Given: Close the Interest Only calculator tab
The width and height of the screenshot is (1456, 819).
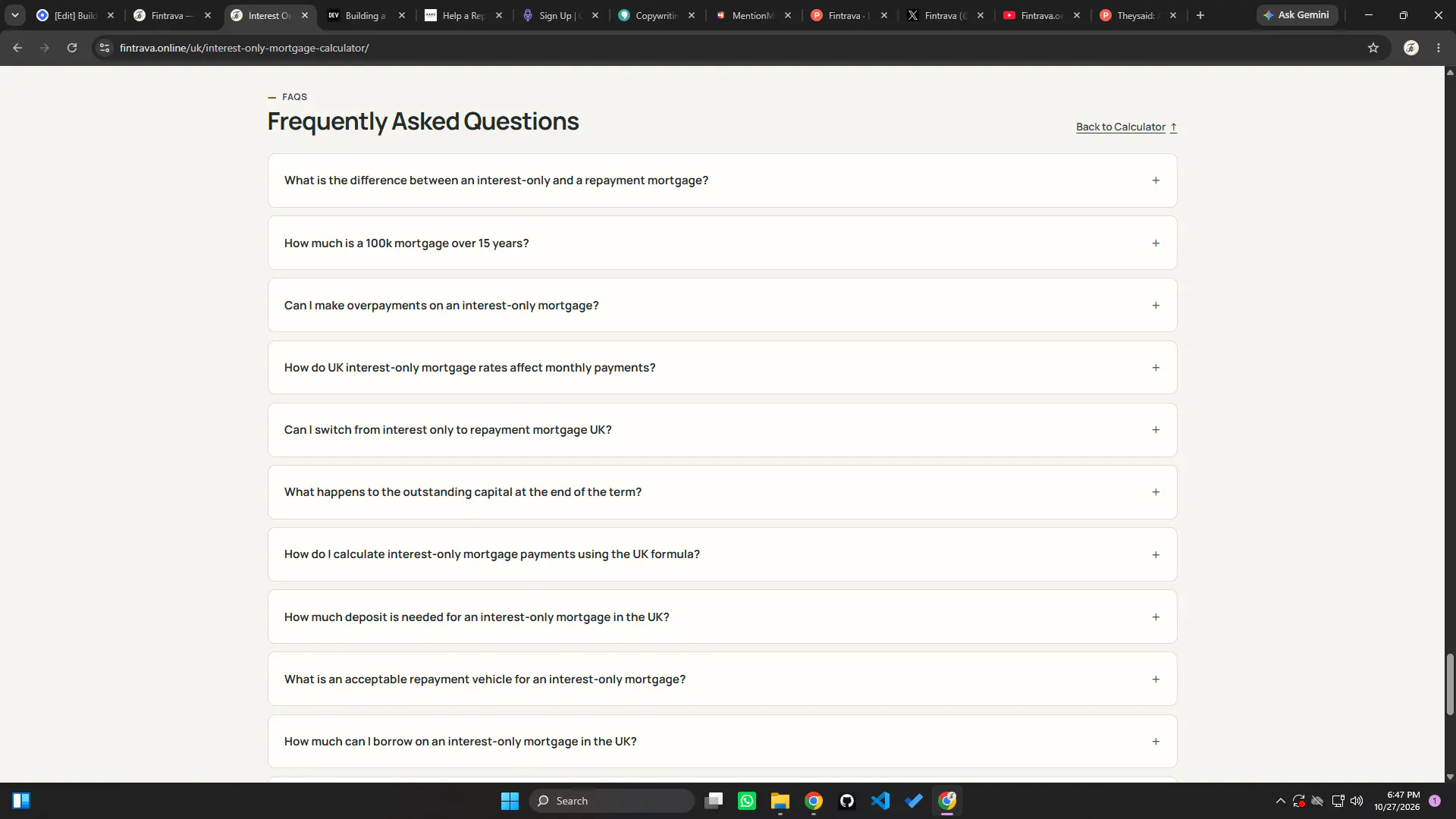Looking at the screenshot, I should [305, 15].
